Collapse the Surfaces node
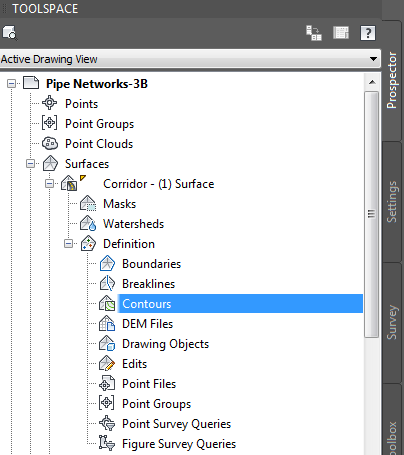Viewport: 404px width, 455px height. [x=31, y=164]
